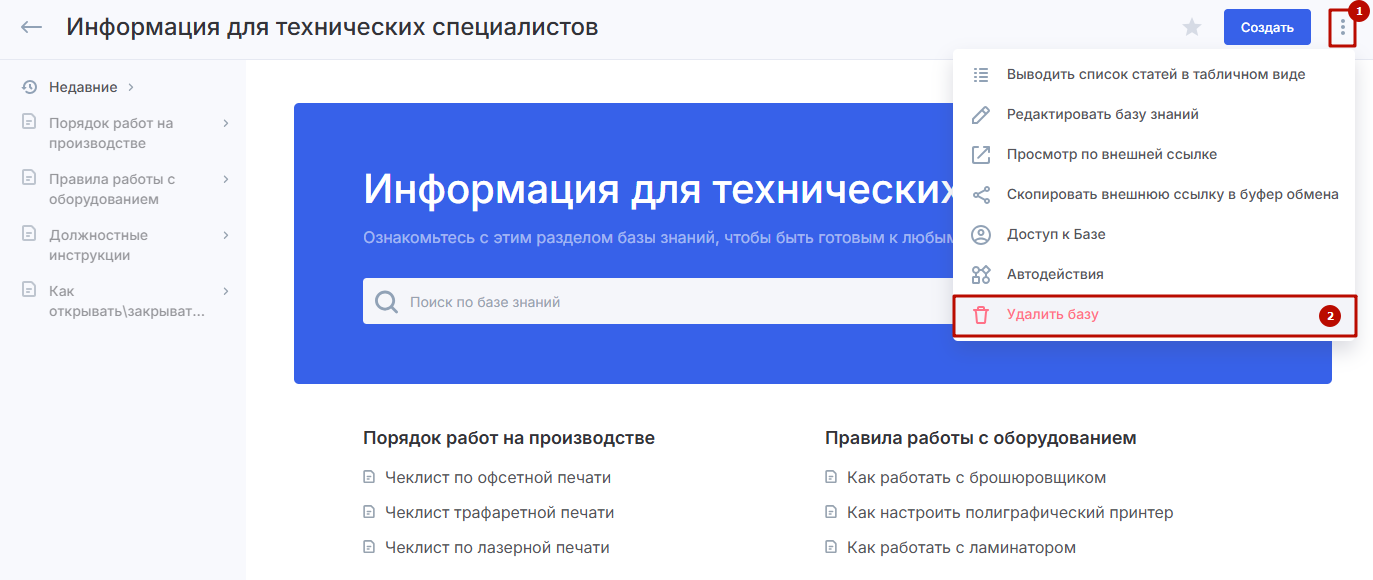Click the share icon for copying external link
Screen dimensions: 1373x580
981,195
